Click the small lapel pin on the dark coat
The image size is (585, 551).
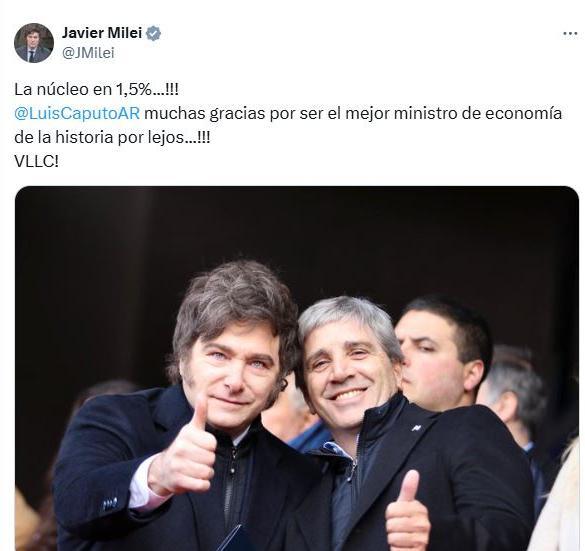tap(416, 428)
